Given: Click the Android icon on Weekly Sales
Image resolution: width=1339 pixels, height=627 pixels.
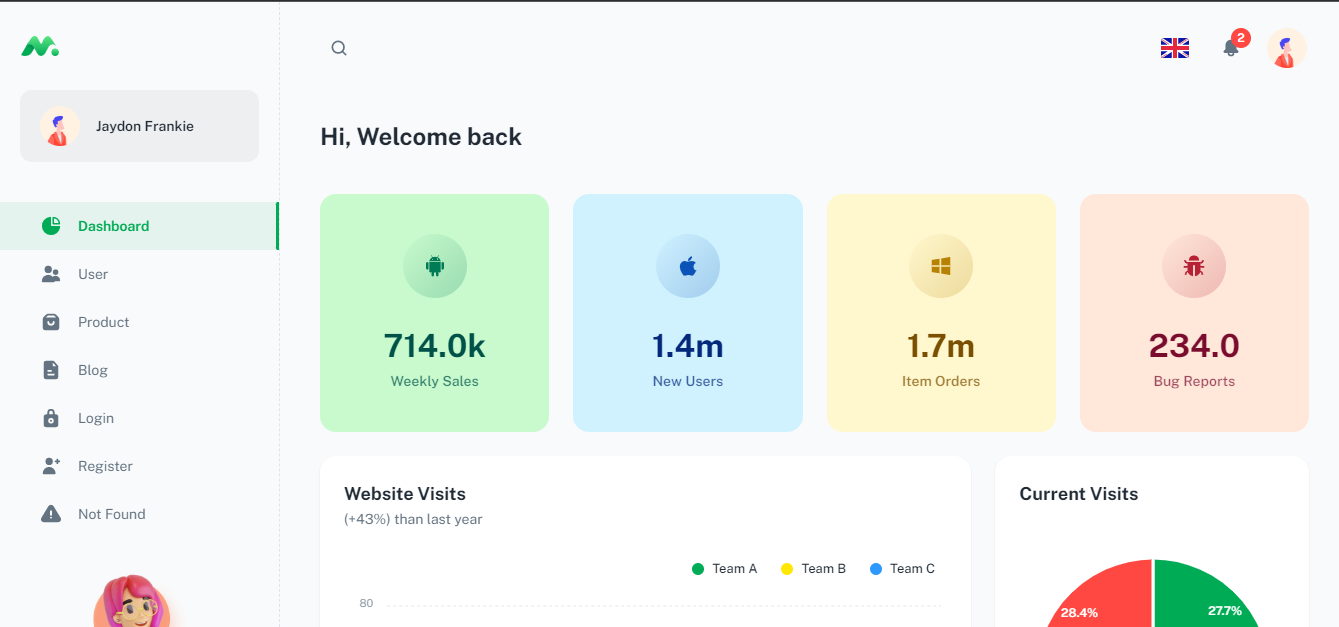Looking at the screenshot, I should point(434,266).
